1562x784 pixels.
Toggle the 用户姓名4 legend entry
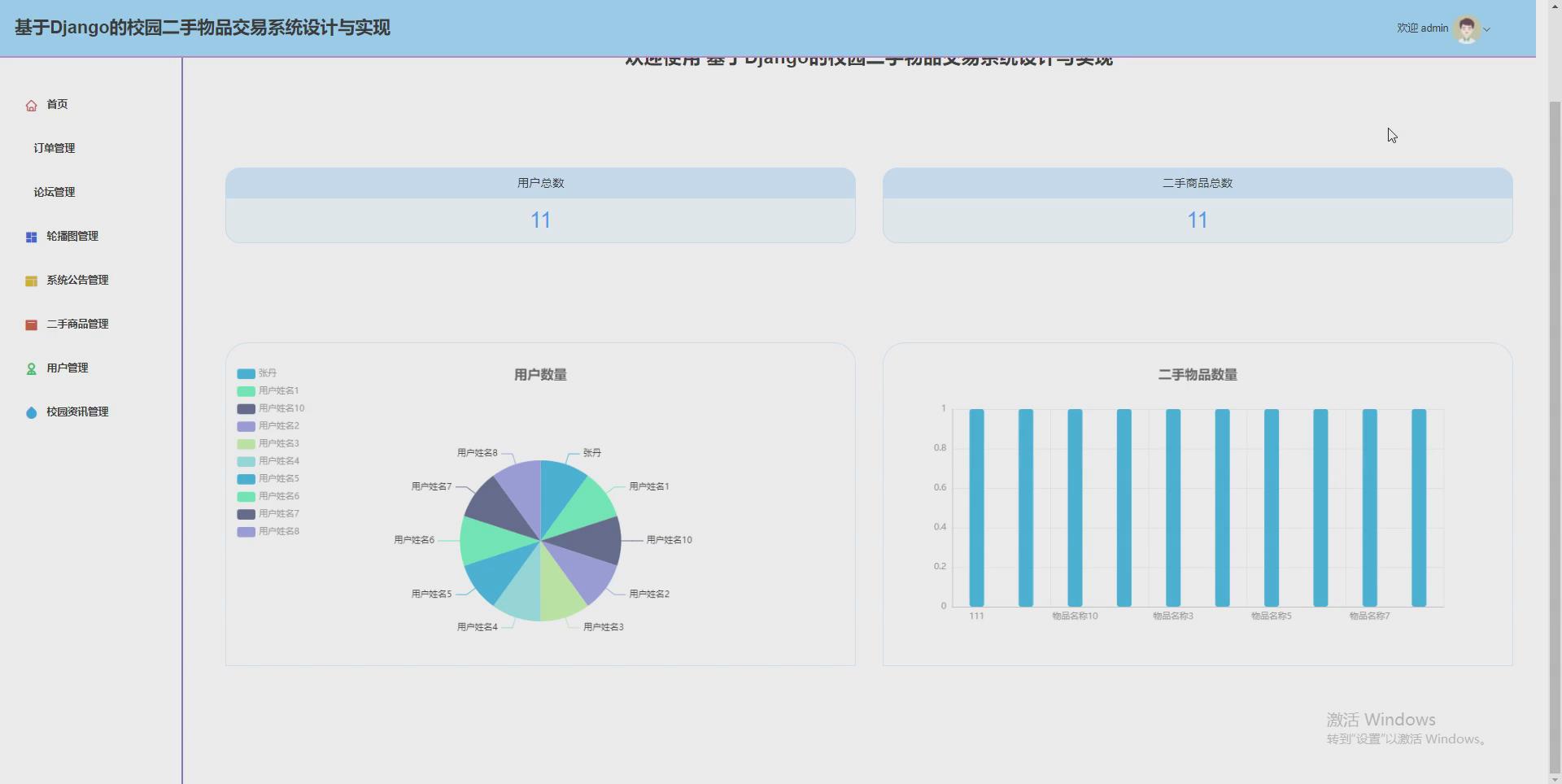click(x=268, y=461)
